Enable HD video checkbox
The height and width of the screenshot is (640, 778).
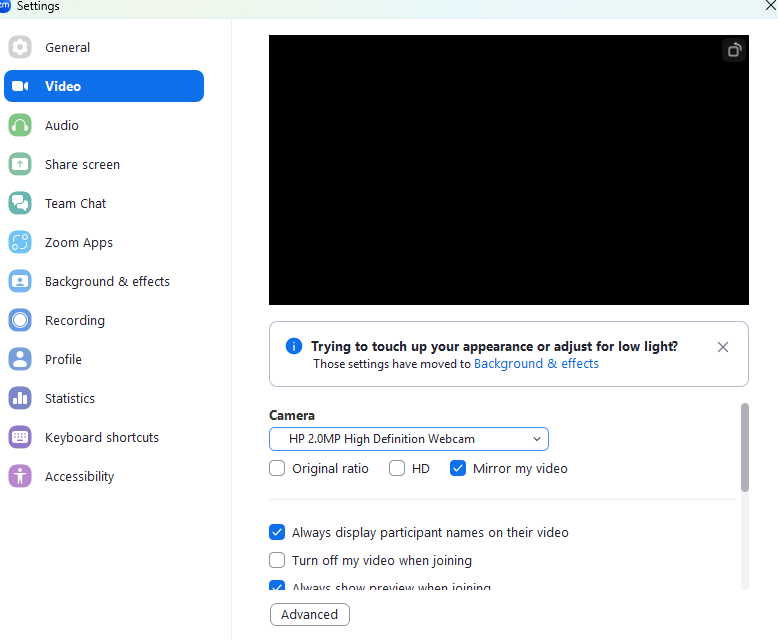[396, 468]
